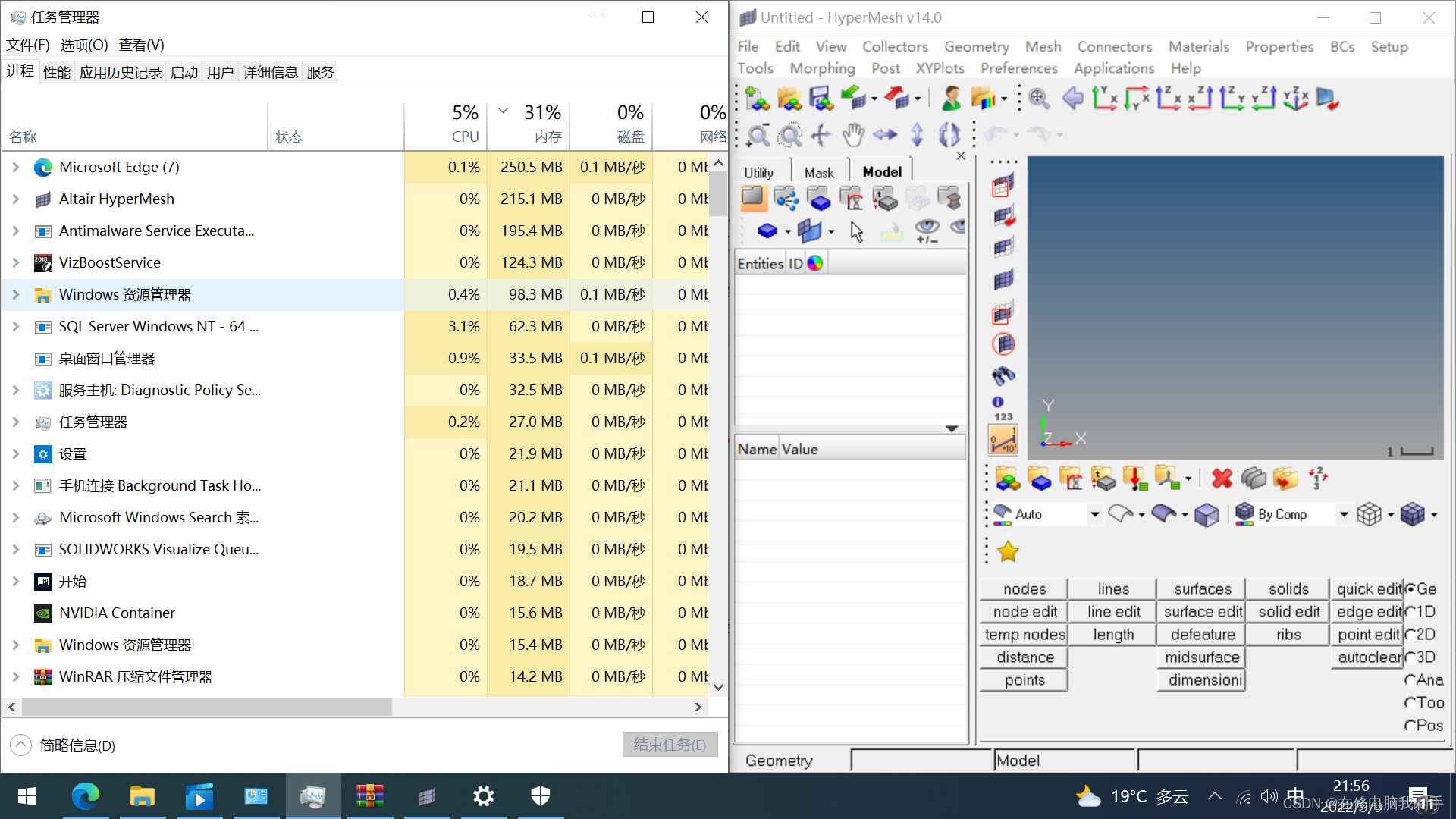
Task: Select the 1D panel radio button
Action: (1410, 612)
